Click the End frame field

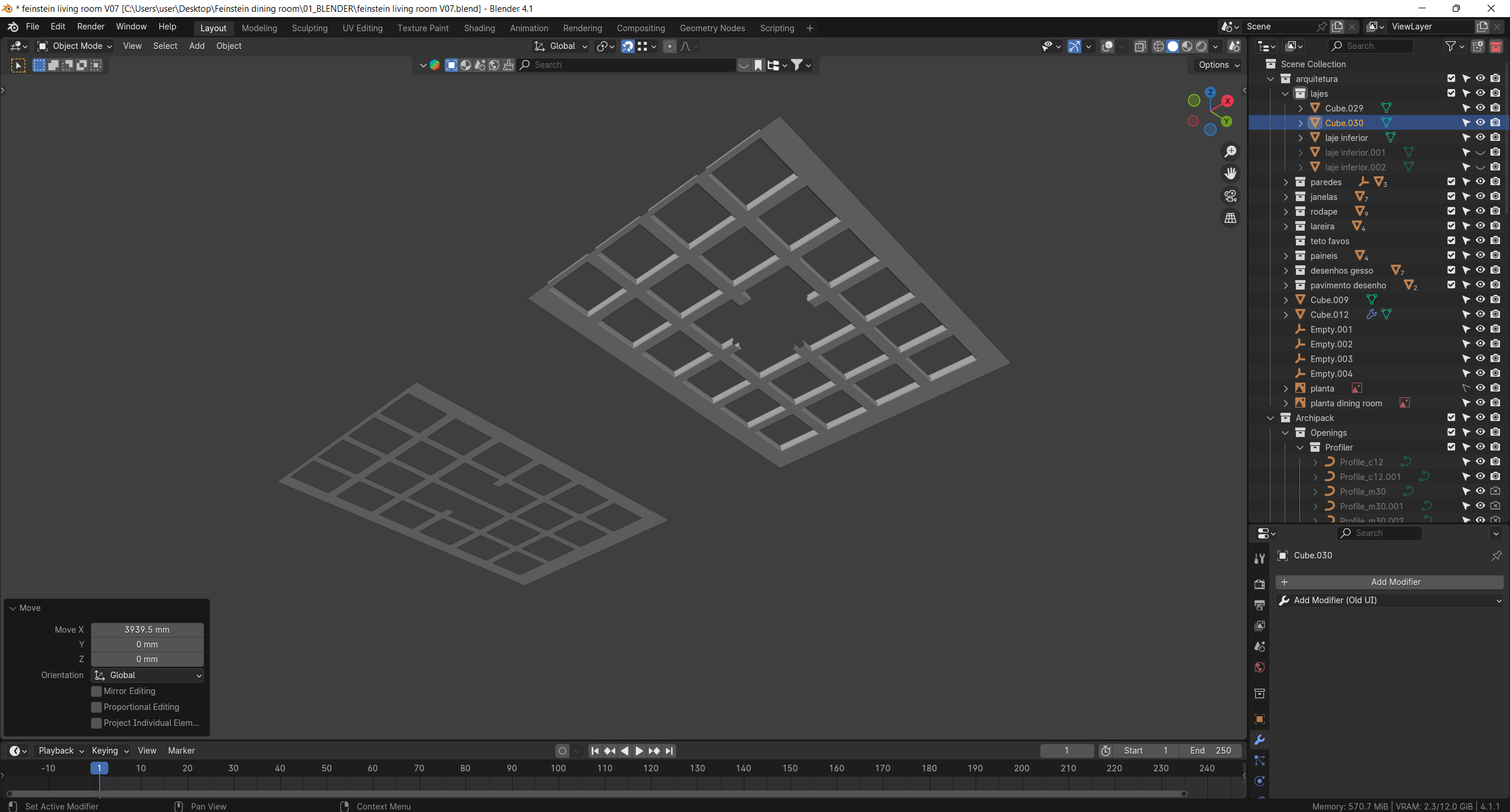pos(1210,751)
